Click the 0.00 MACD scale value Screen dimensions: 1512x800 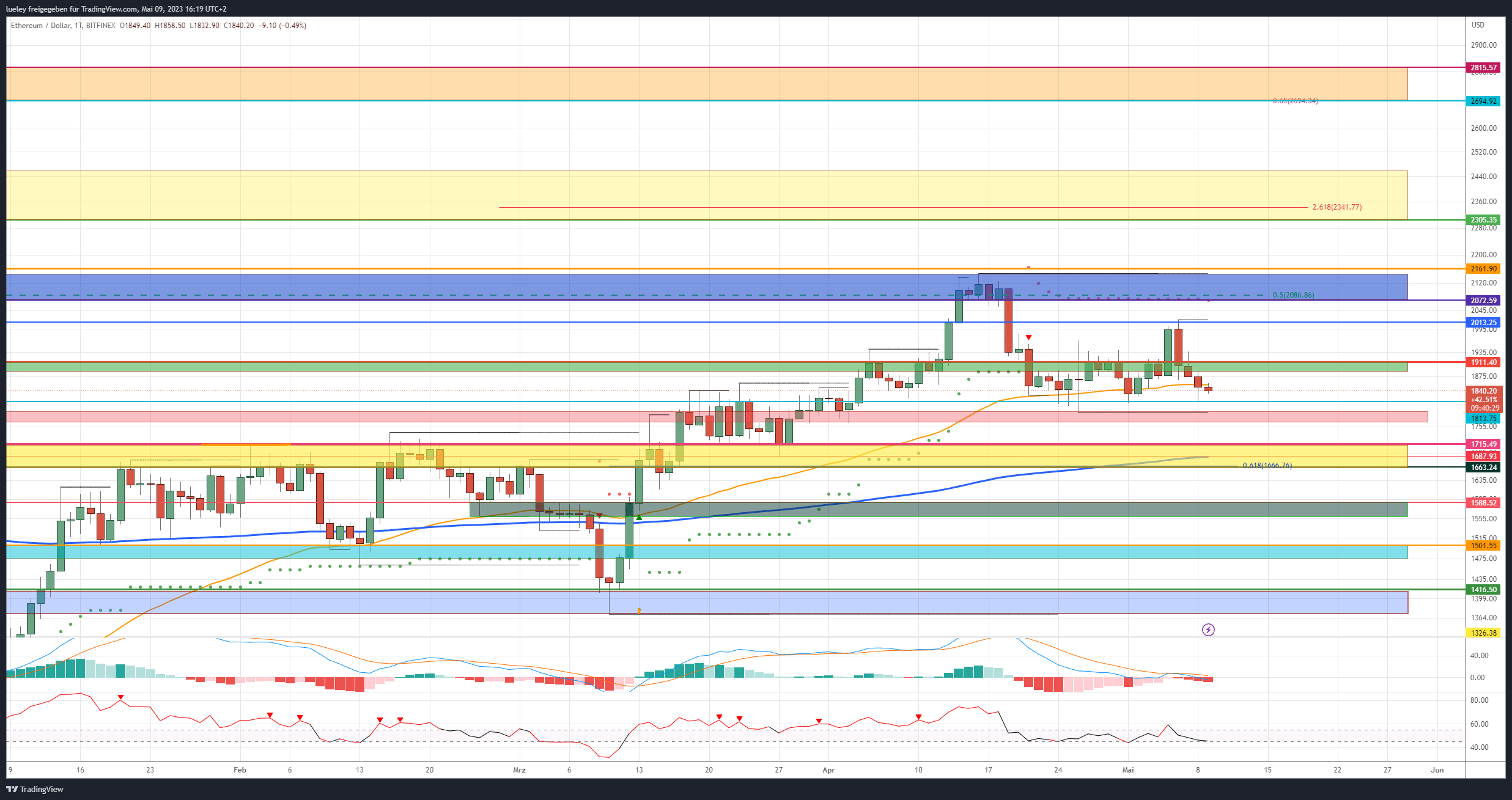click(x=1478, y=678)
